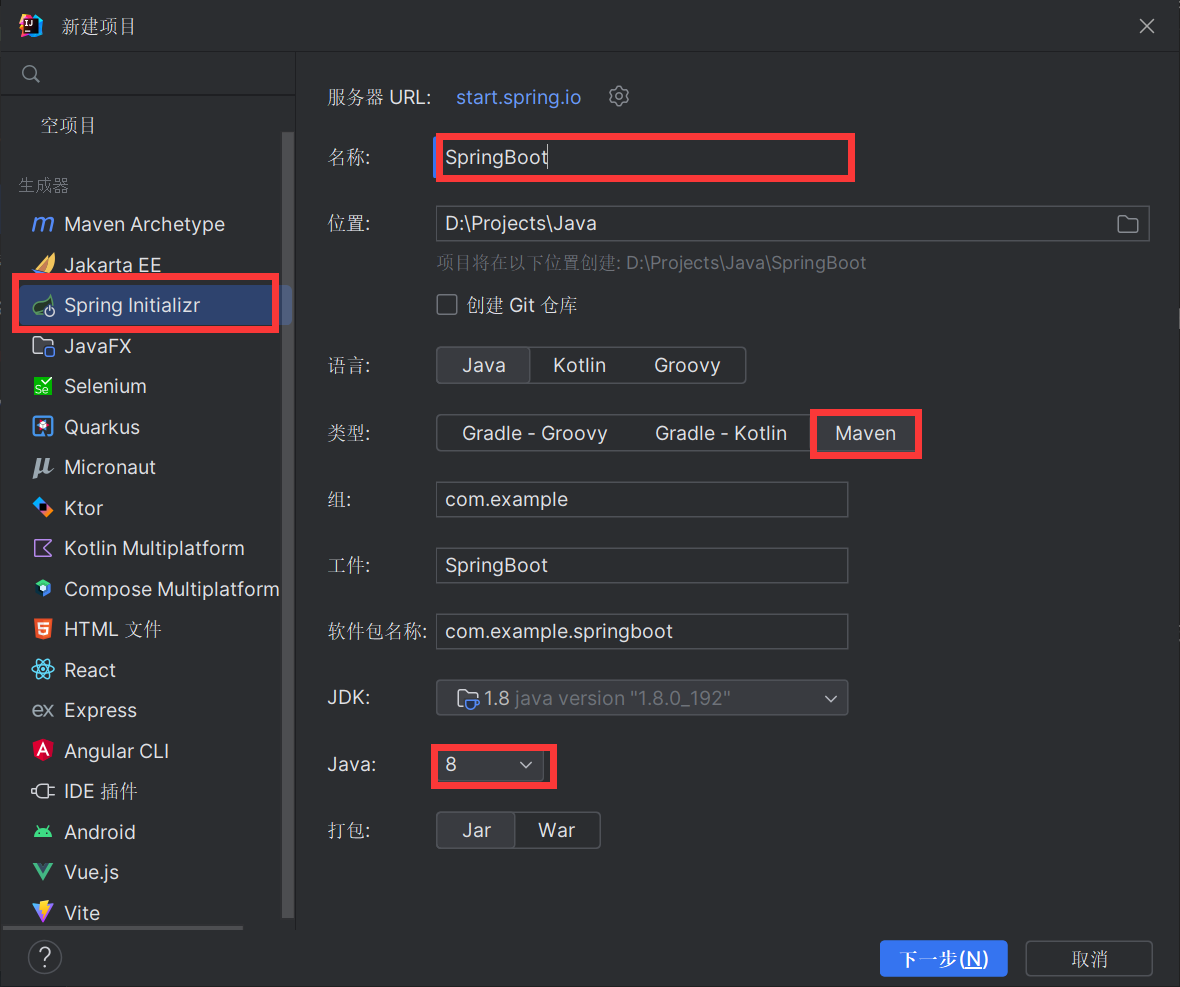Screen dimensions: 1180x987
Task: Click the generator list vertical scrollbar
Action: coord(287,525)
